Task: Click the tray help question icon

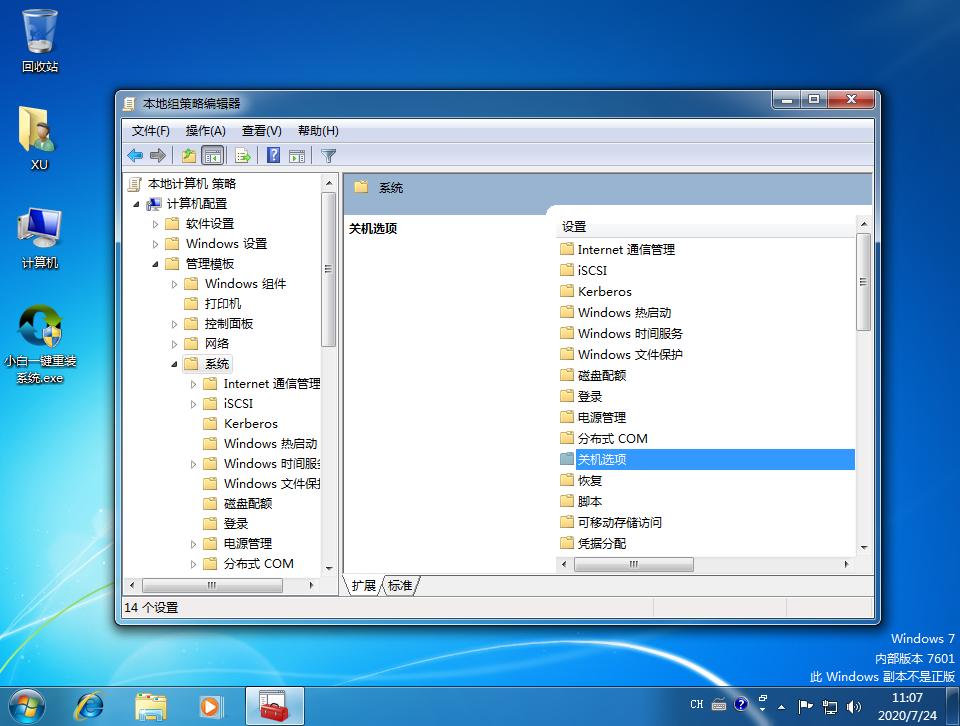Action: point(741,705)
